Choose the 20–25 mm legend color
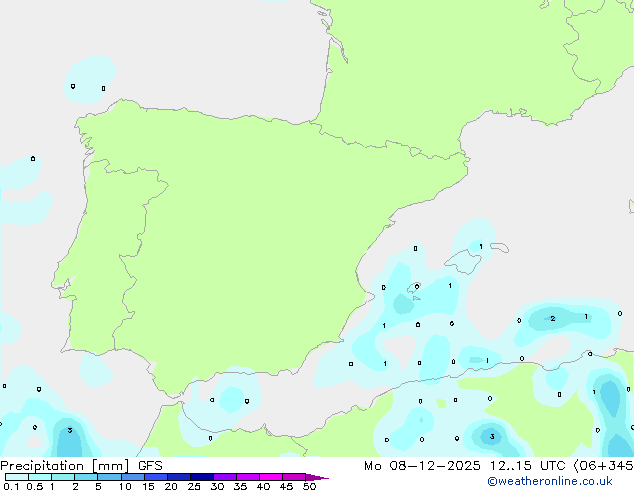This screenshot has width=634, height=490. coord(179,477)
